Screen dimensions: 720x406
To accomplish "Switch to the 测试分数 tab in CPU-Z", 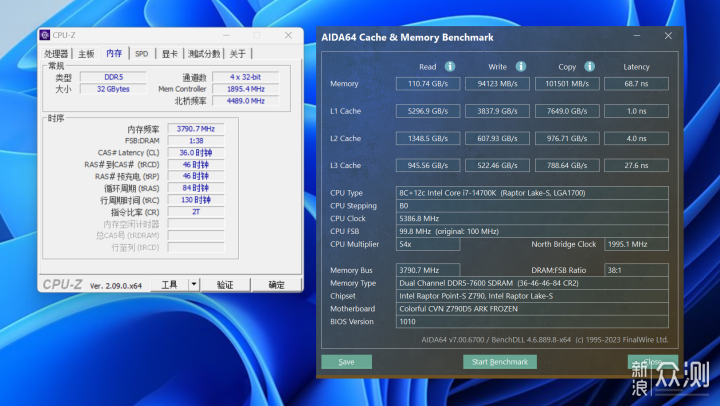I will coord(204,54).
